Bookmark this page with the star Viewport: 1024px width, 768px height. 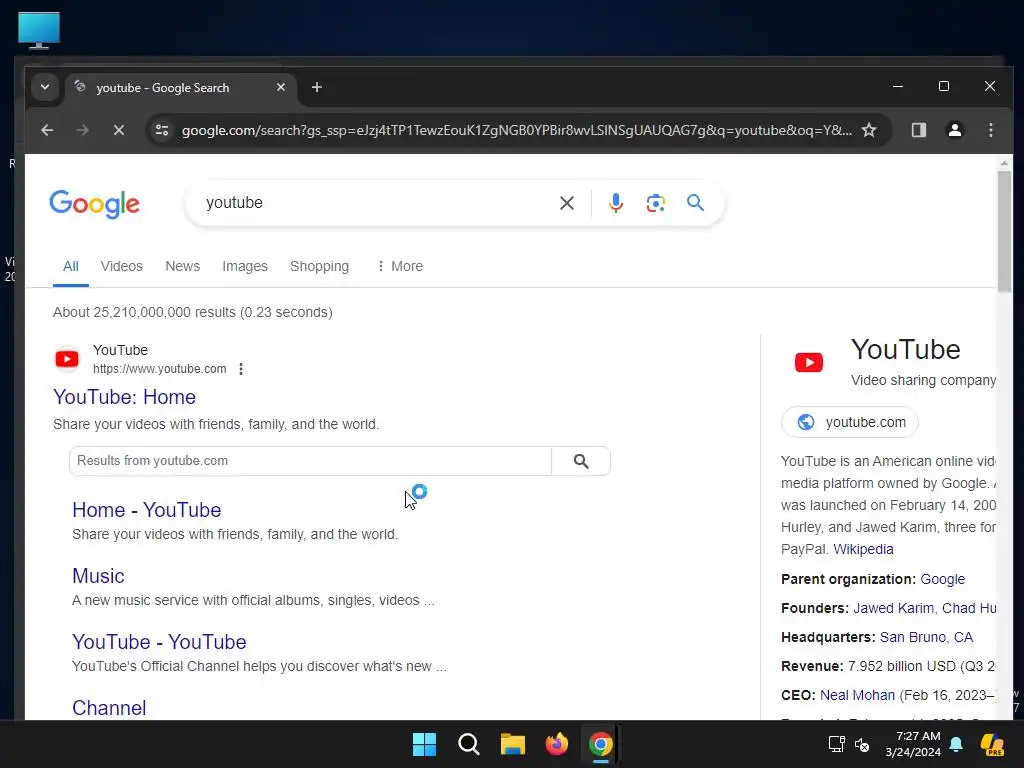(x=869, y=130)
